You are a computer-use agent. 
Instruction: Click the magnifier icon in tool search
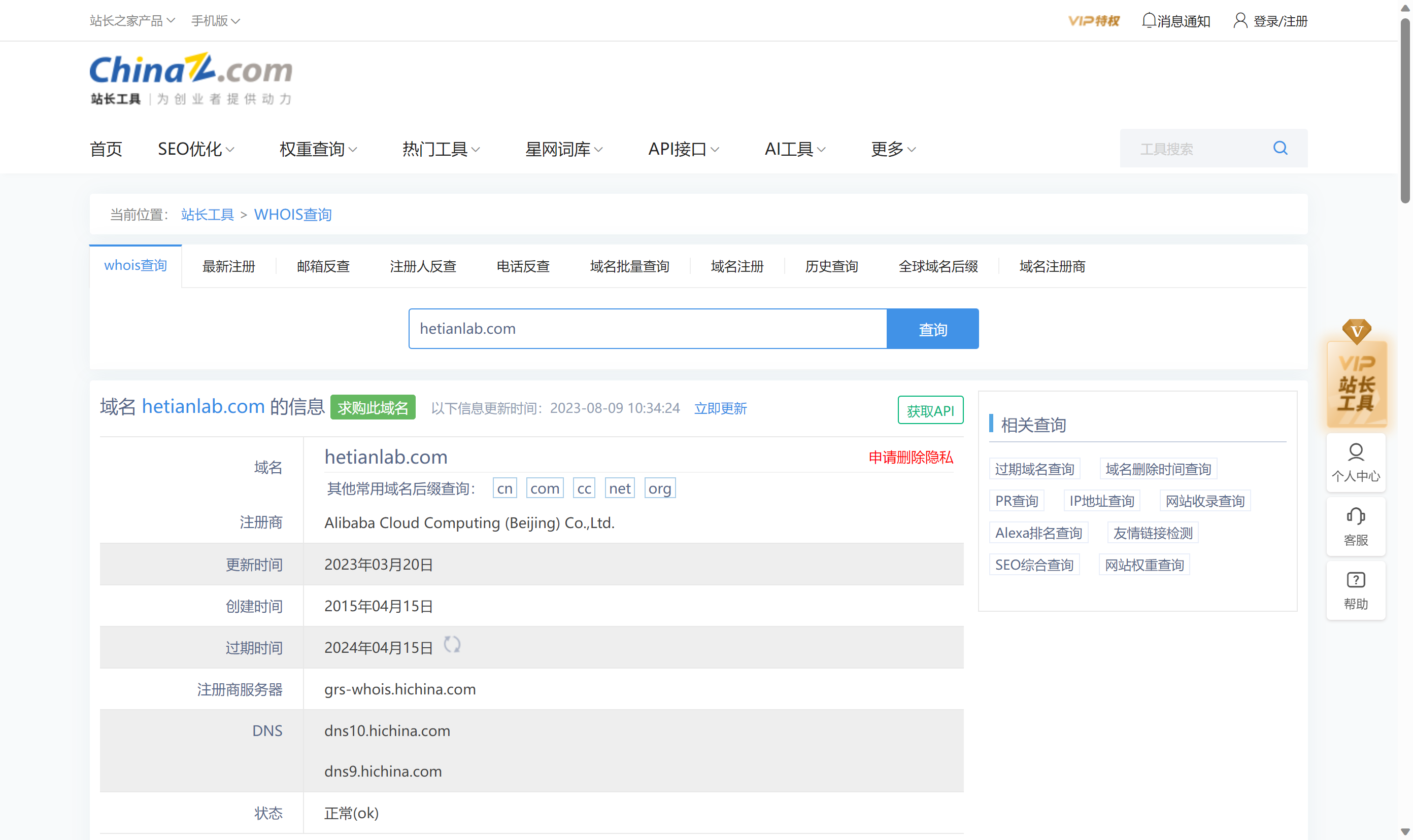pos(1280,148)
